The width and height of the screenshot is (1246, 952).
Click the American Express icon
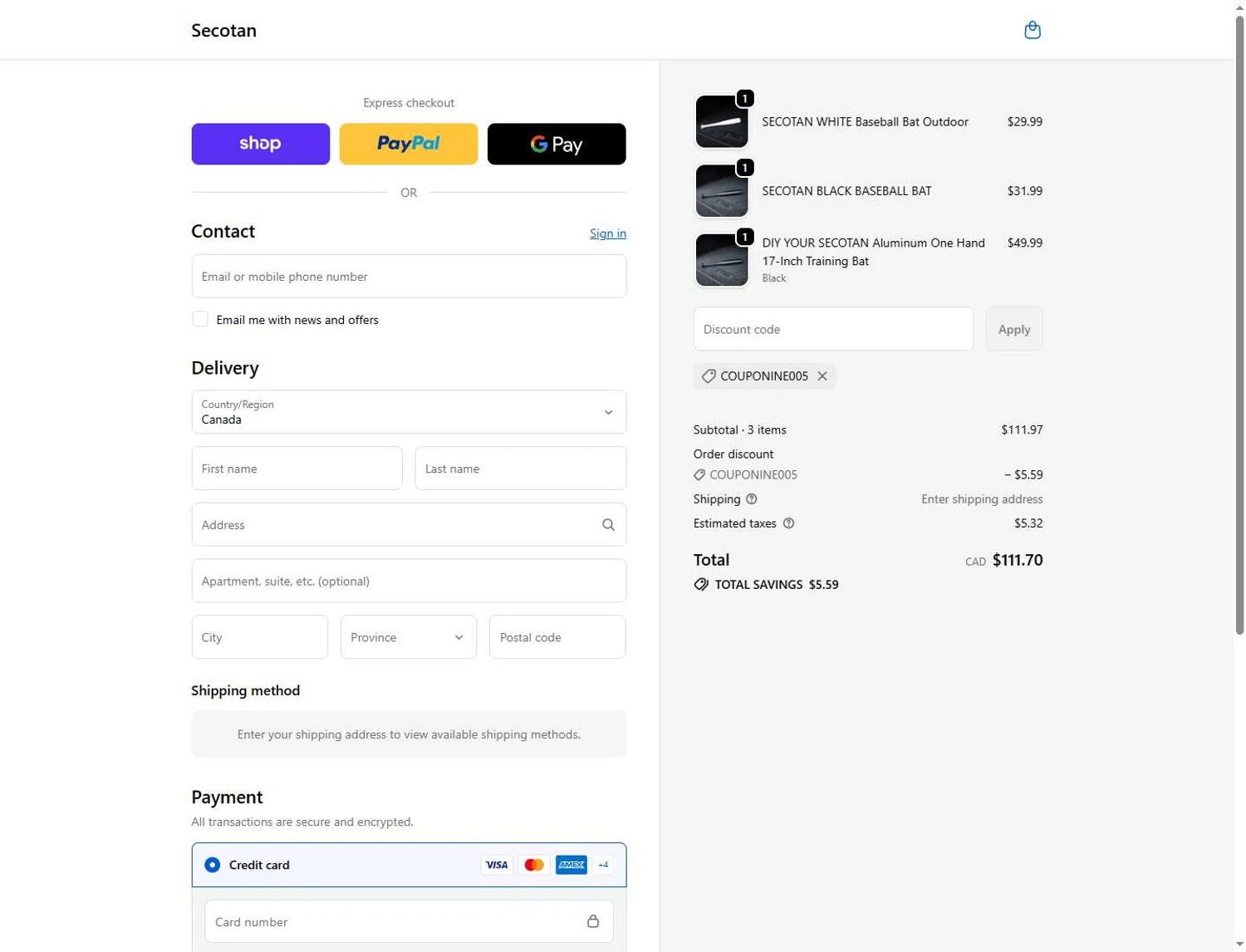[x=571, y=865]
